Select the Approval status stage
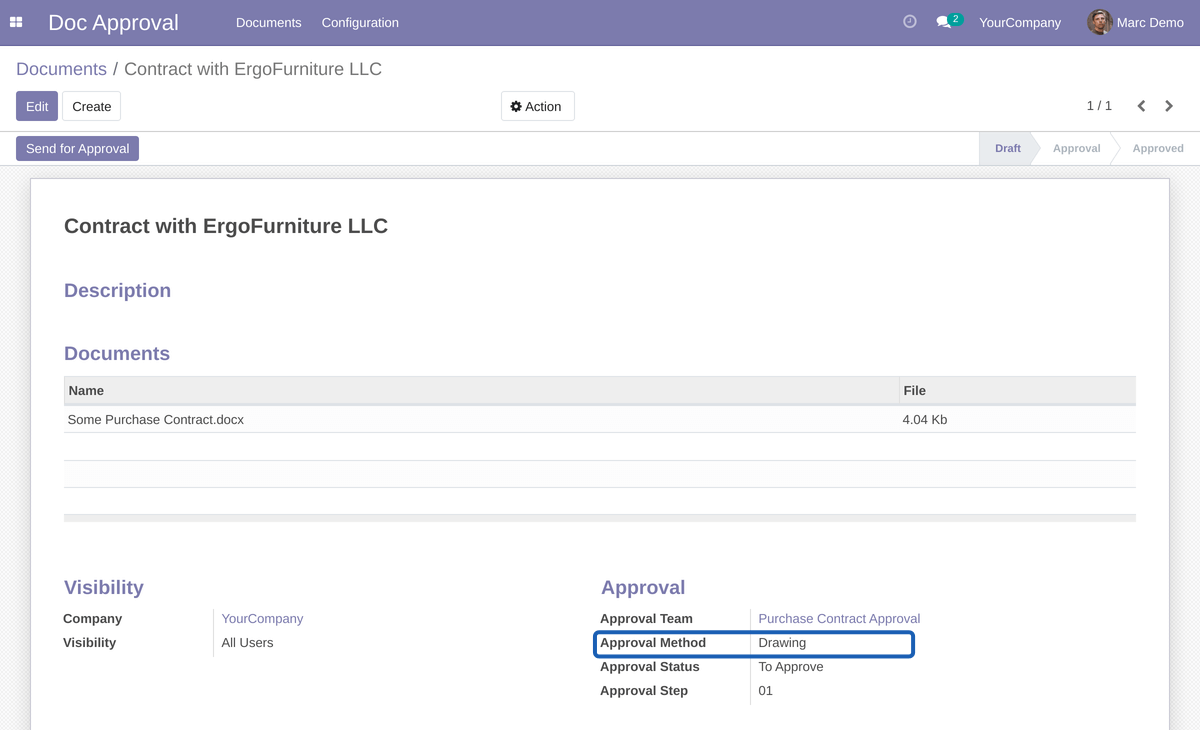 (1076, 148)
